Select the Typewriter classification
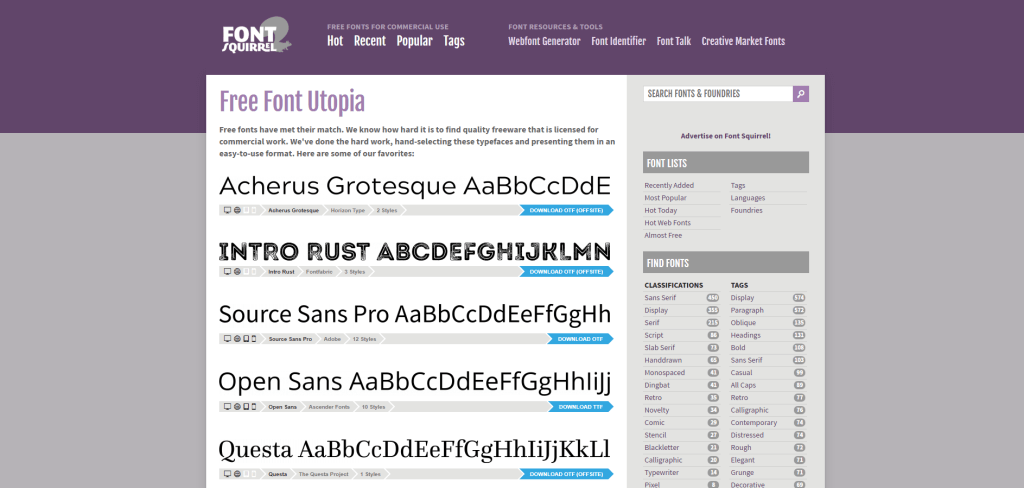This screenshot has width=1024, height=488. coord(662,472)
